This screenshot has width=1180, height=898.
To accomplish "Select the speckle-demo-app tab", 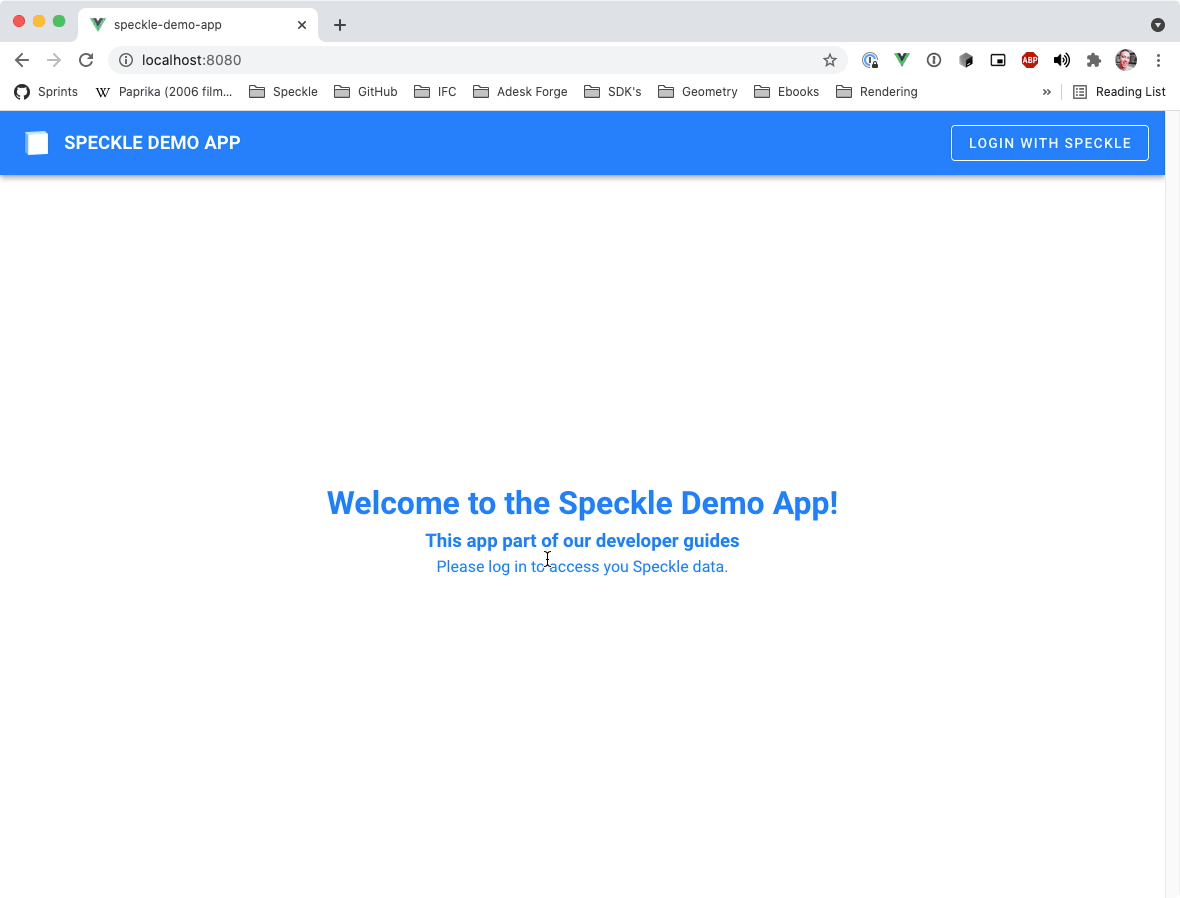I will coord(197,25).
